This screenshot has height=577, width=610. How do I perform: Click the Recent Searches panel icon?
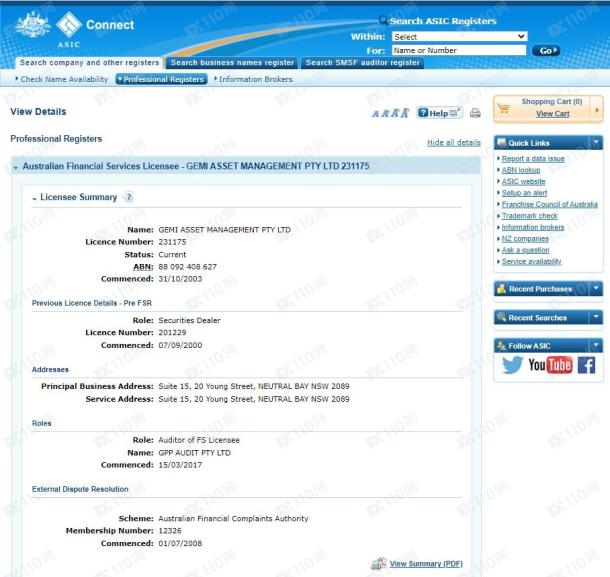click(x=501, y=317)
